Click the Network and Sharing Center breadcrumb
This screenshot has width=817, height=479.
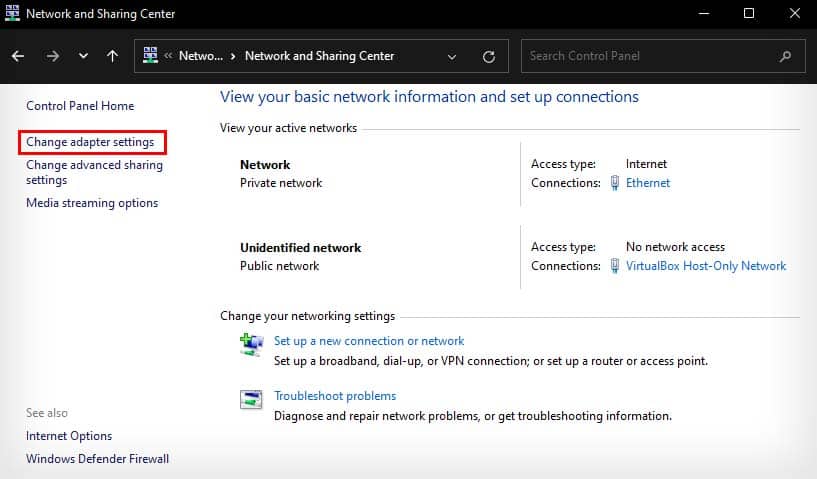click(319, 56)
